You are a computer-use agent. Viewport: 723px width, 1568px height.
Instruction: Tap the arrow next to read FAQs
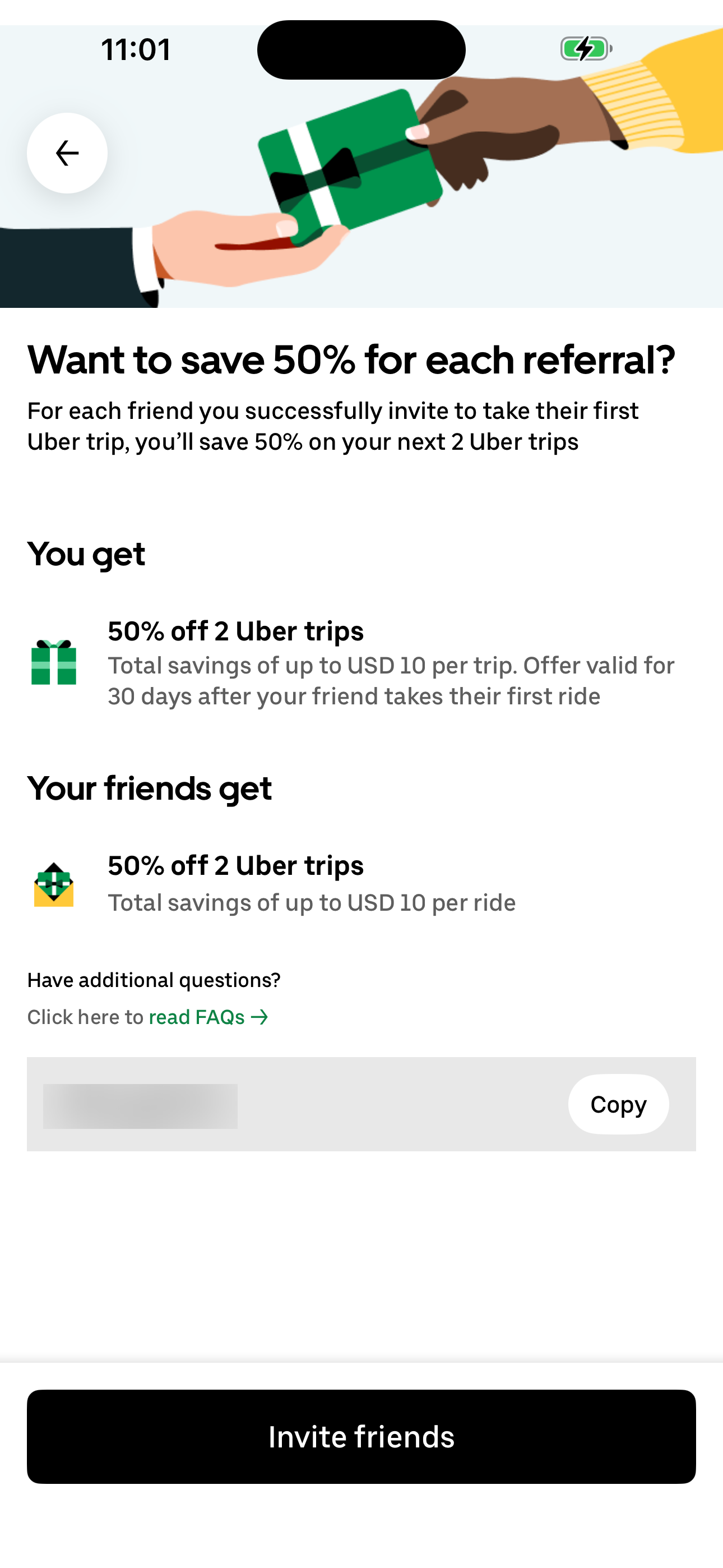pos(260,1017)
